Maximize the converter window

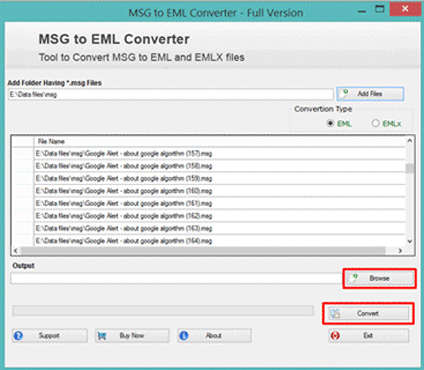380,9
